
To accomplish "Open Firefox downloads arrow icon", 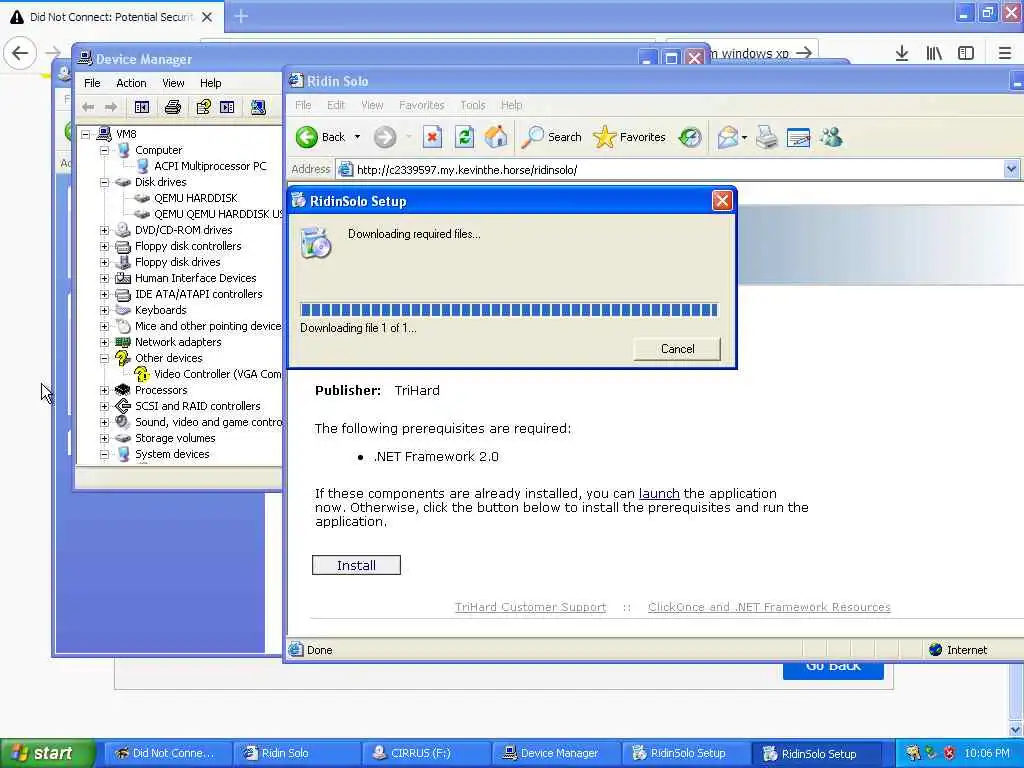I will (902, 53).
